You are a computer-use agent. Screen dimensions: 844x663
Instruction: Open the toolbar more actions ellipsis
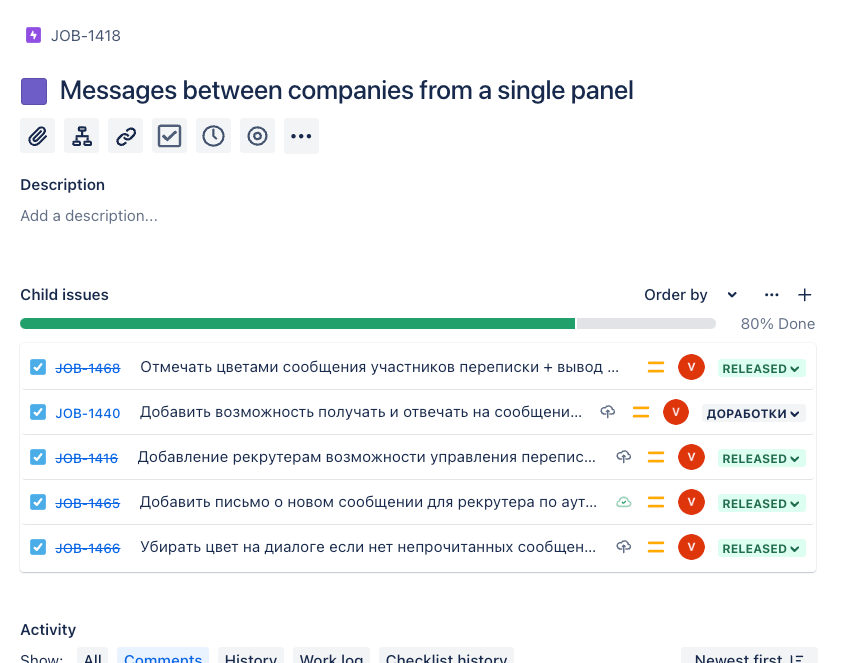tap(301, 136)
